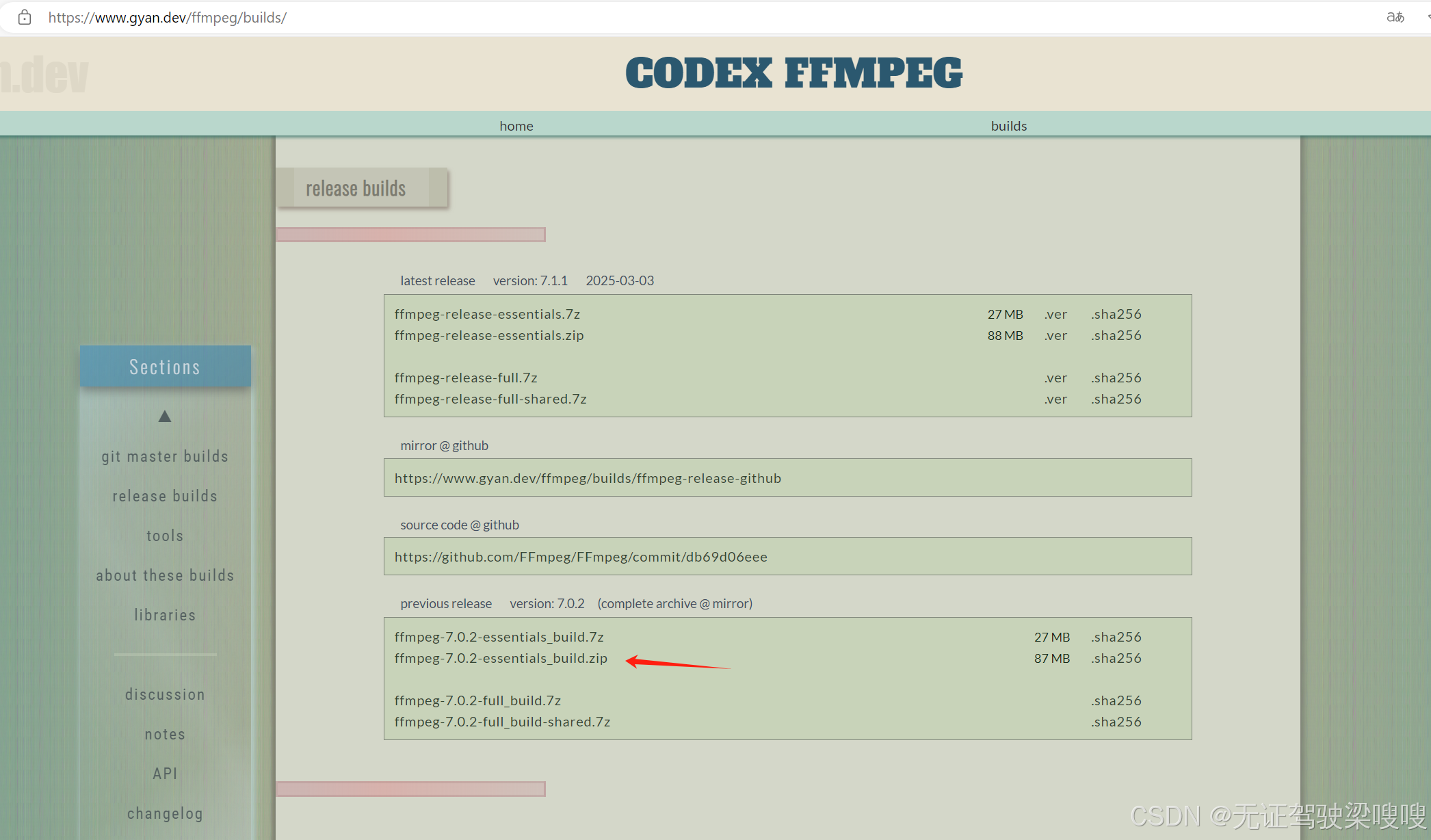Download ffmpeg-release-essentials.7z
1431x840 pixels.
tap(487, 314)
